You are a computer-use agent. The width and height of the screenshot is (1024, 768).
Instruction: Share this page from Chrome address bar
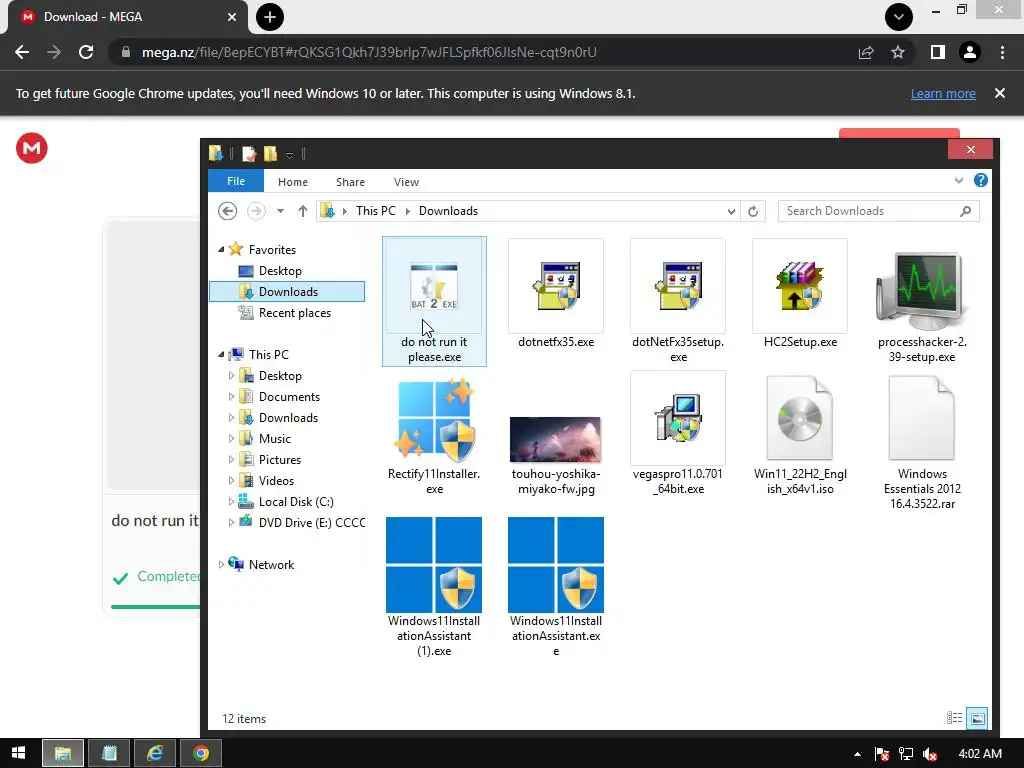[x=866, y=52]
